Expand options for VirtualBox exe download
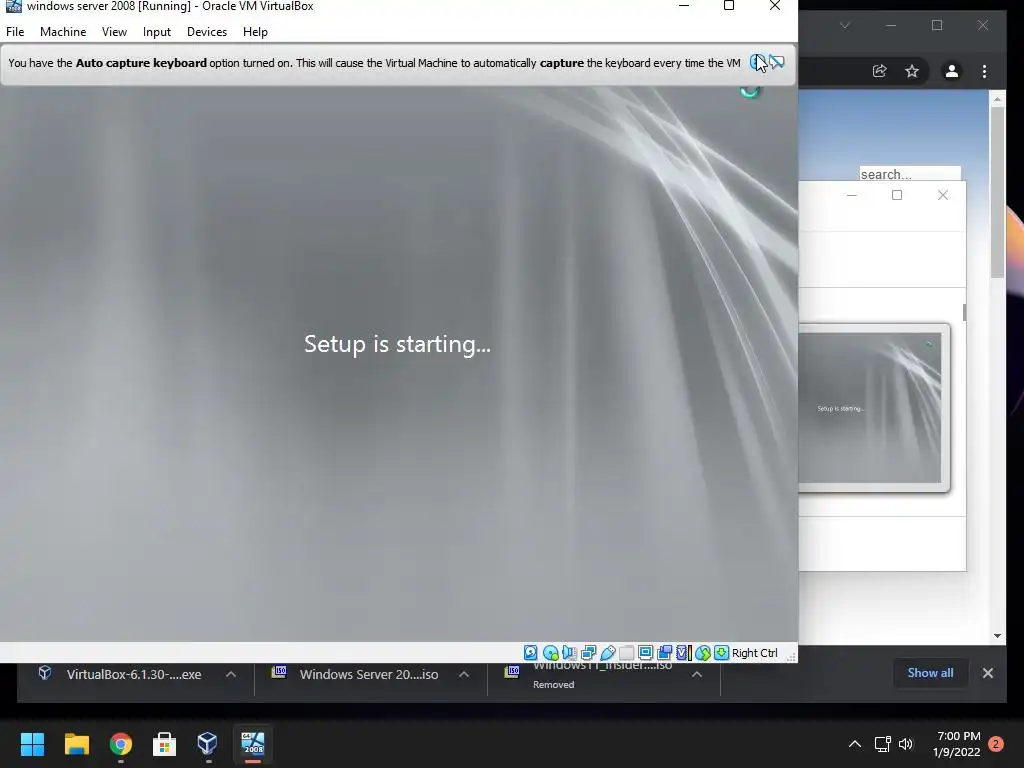The height and width of the screenshot is (768, 1024). 231,675
